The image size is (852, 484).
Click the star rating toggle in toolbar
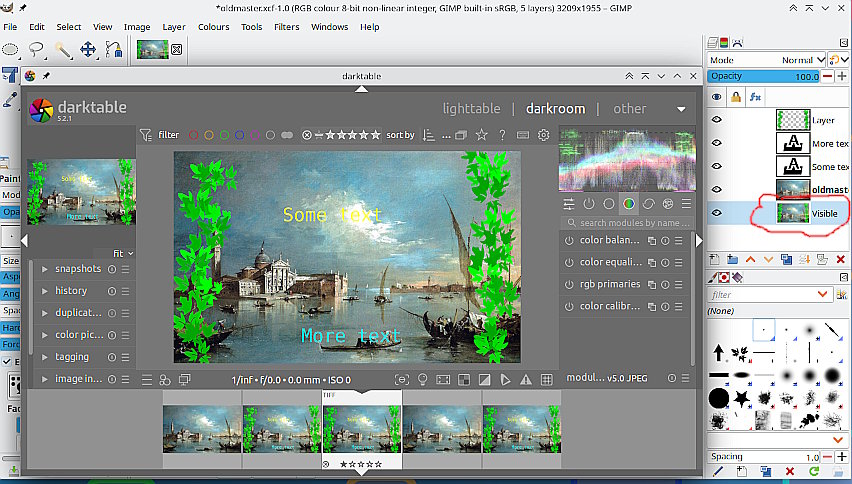point(481,135)
